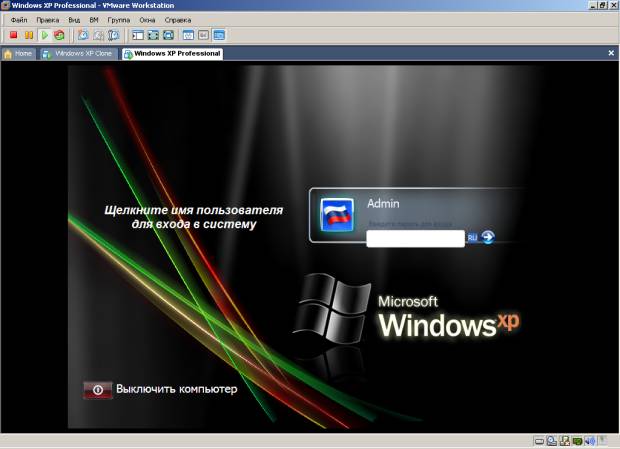Click the summary view toolbar icon
The image size is (620, 449).
tap(188, 35)
